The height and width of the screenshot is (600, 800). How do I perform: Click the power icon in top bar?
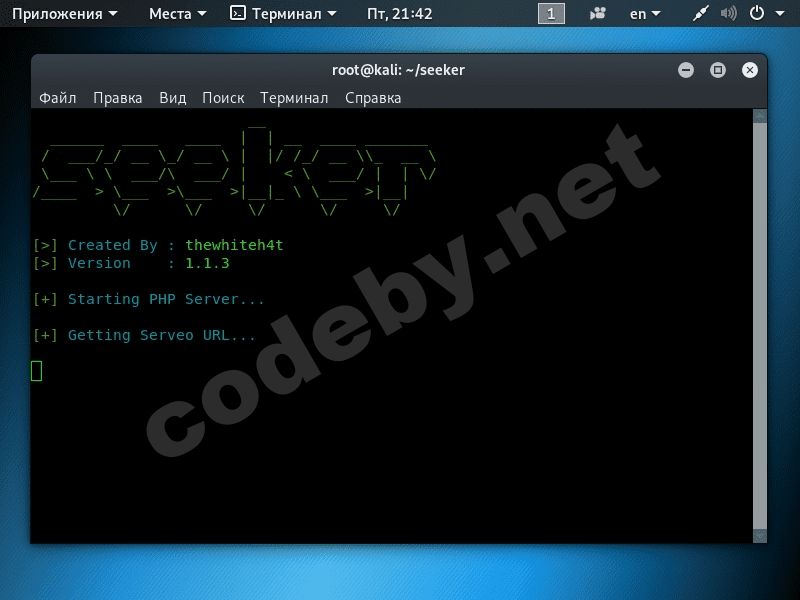[x=757, y=13]
